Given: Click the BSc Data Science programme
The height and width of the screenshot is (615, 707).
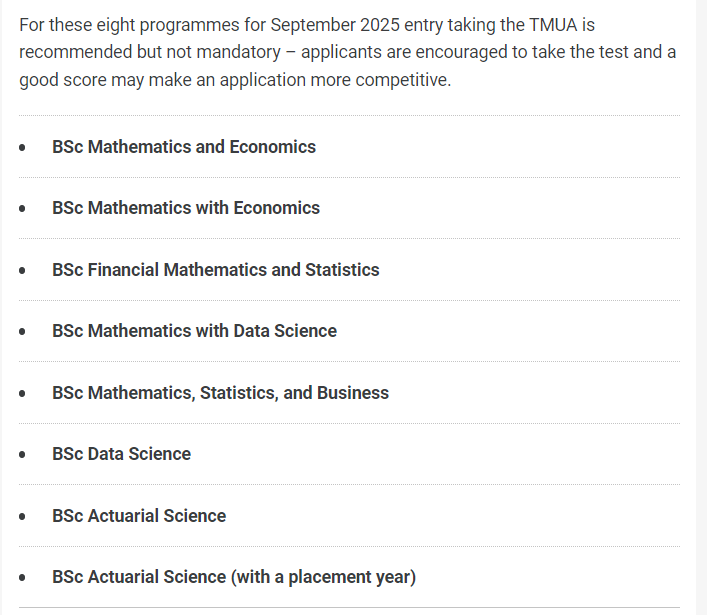Looking at the screenshot, I should (121, 454).
